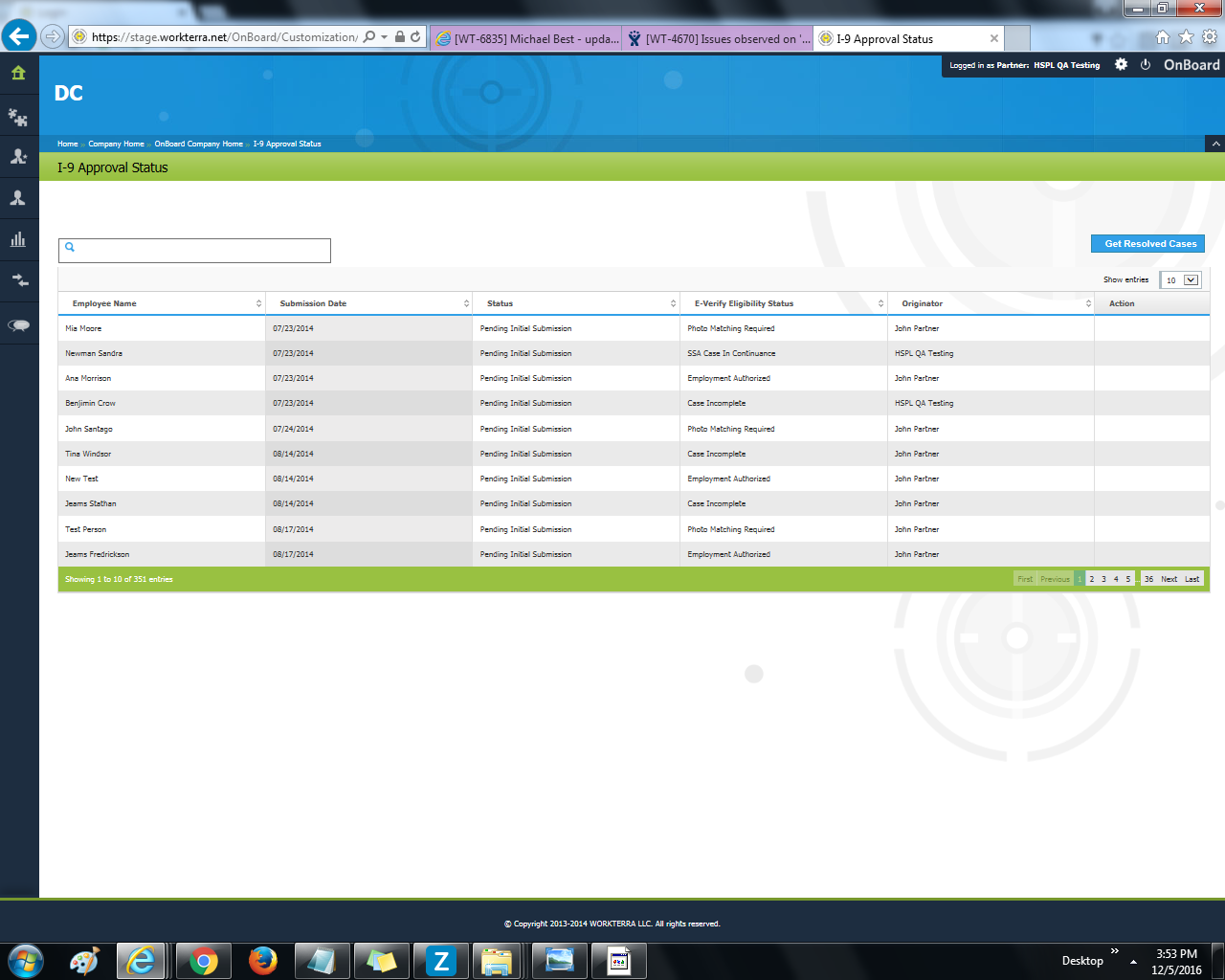This screenshot has height=980, width=1225.
Task: Switch to the WT-4670 Issues observed tab
Action: point(718,38)
